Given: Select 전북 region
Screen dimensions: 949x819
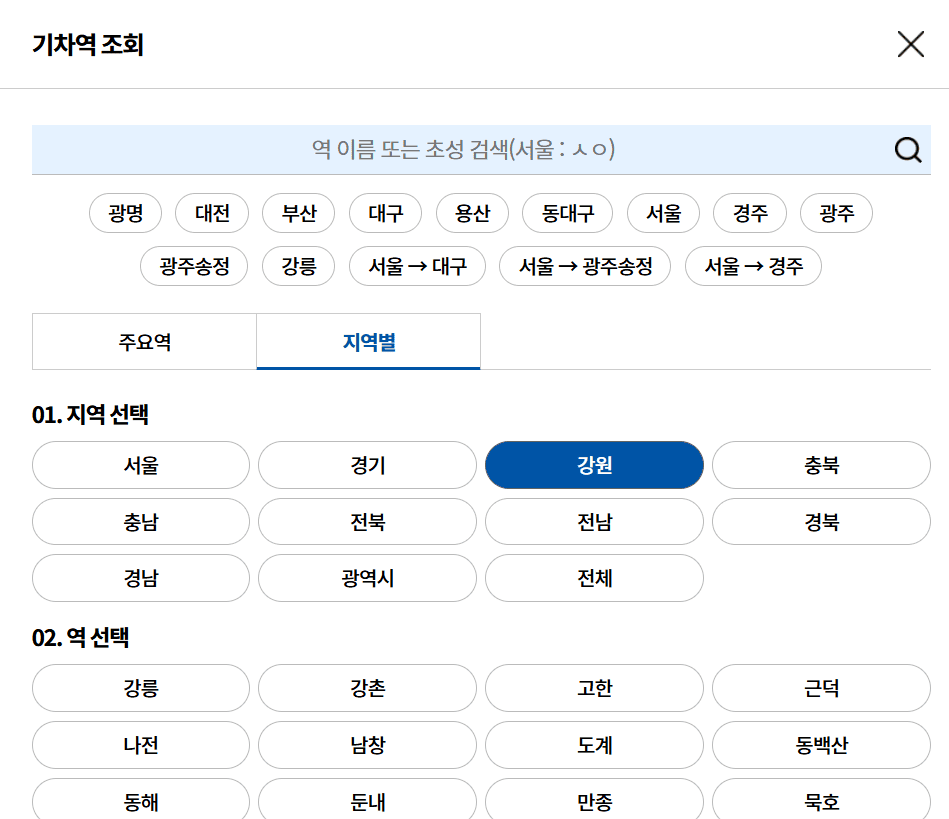Looking at the screenshot, I should tap(367, 522).
